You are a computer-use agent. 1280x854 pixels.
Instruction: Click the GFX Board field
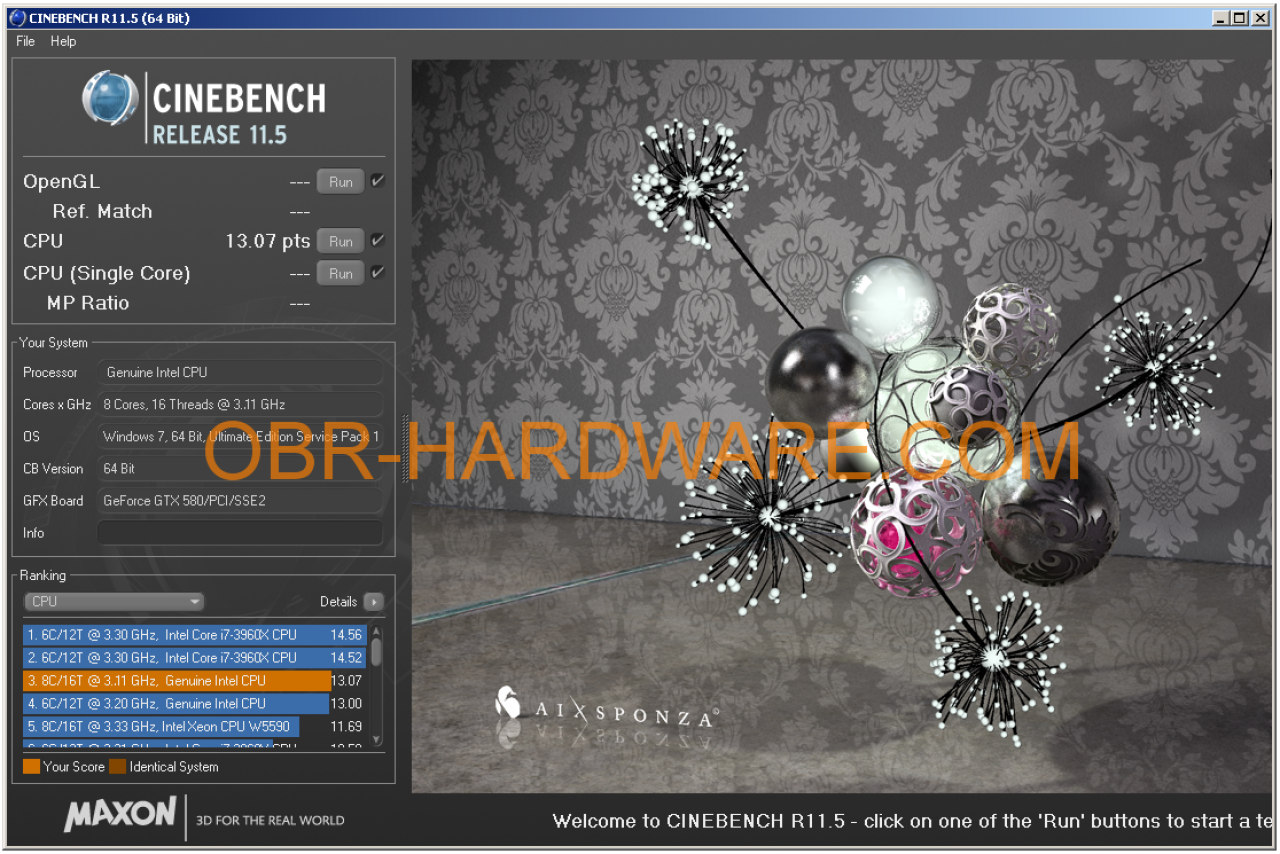[x=240, y=500]
